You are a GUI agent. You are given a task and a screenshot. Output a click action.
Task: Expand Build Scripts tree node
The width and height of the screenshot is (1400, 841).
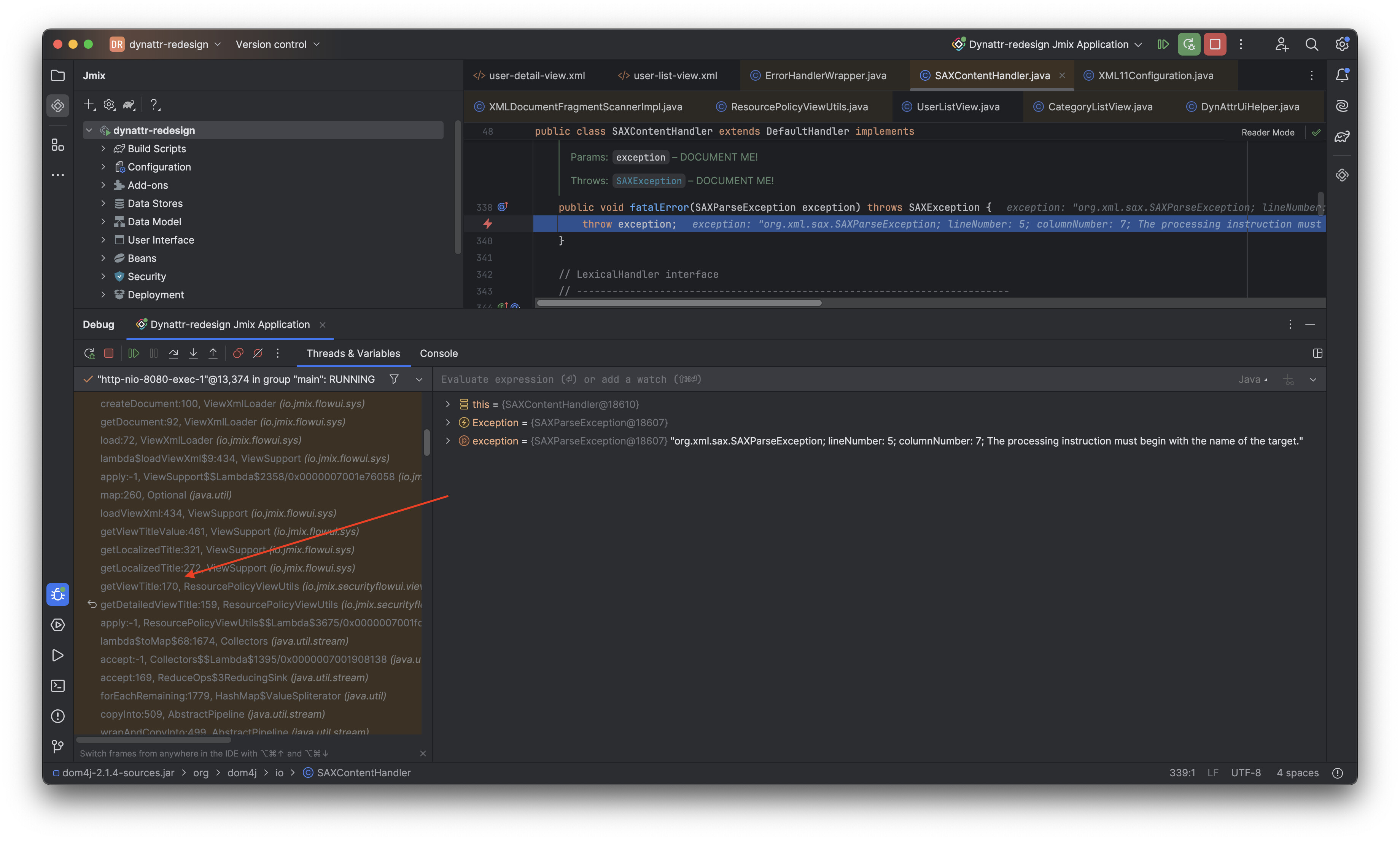[x=103, y=148]
